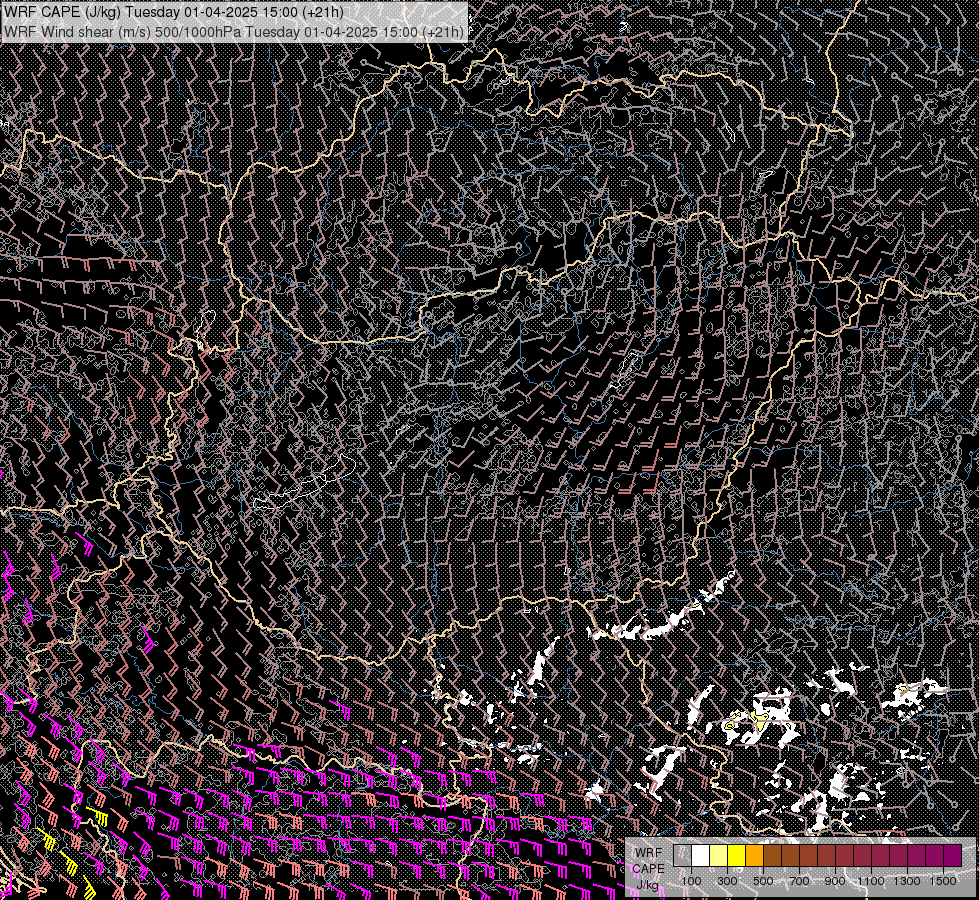This screenshot has width=979, height=900.
Task: Click the legend value '900'
Action: pos(835,881)
